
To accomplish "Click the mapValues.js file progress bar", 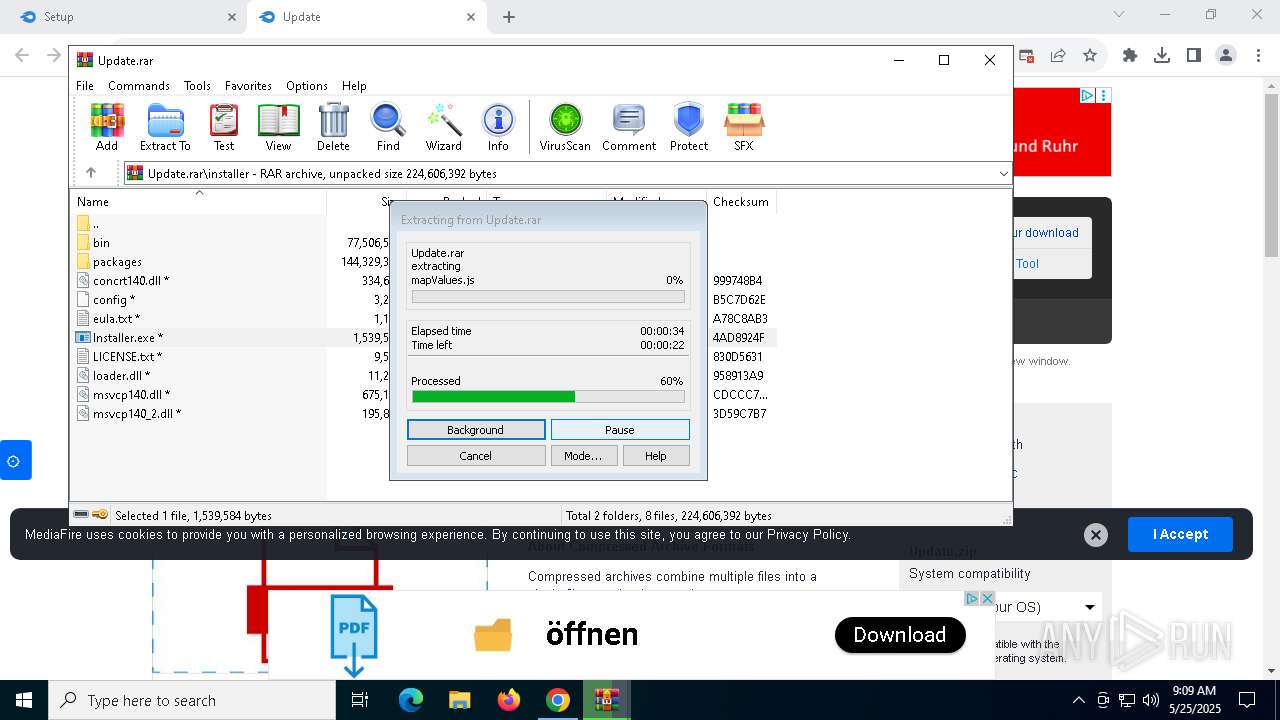I will 548,297.
